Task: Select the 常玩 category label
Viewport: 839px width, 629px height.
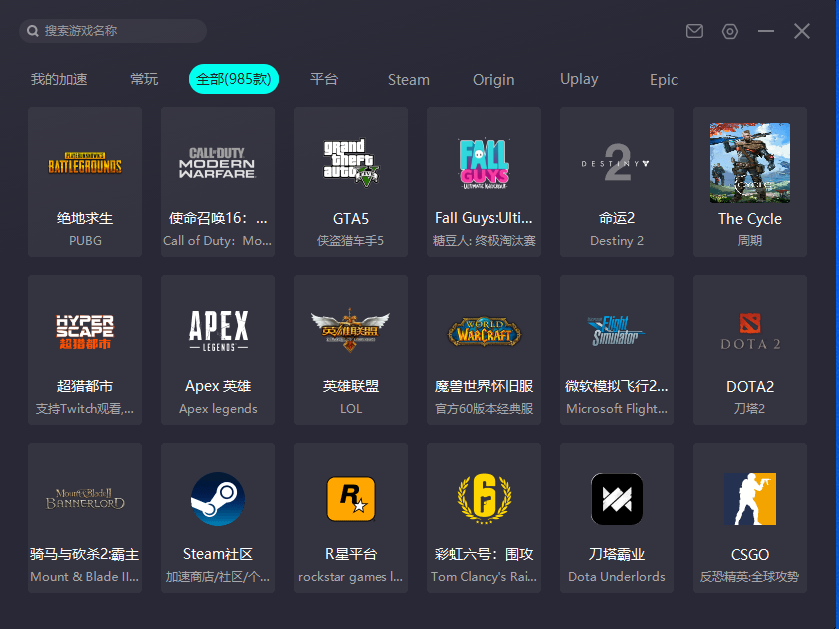Action: 144,79
